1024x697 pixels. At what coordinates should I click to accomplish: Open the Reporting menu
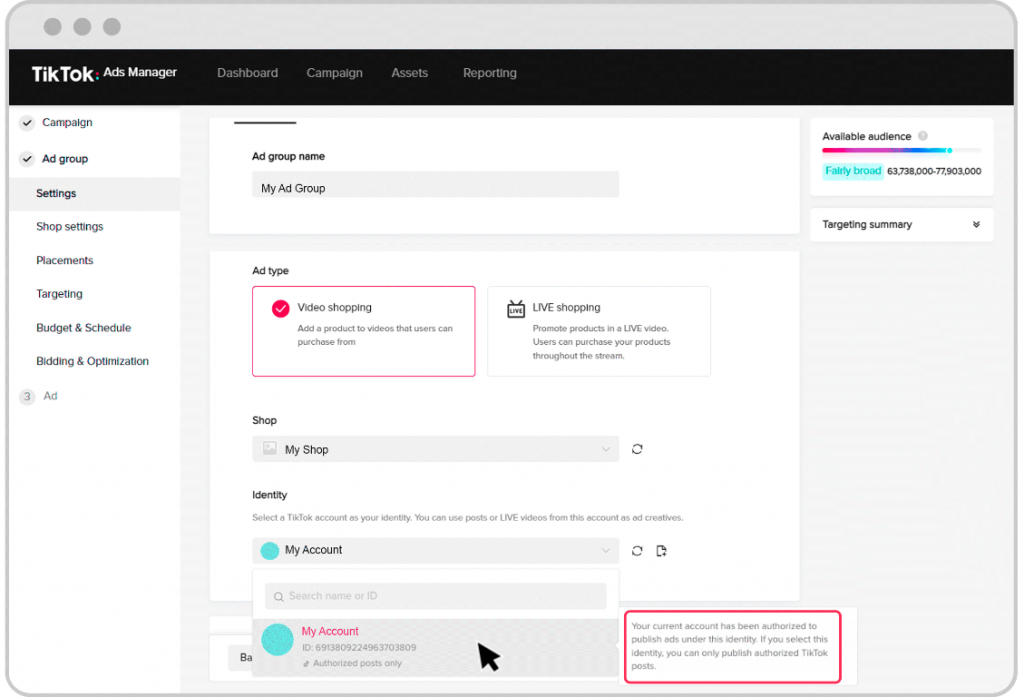[x=490, y=73]
